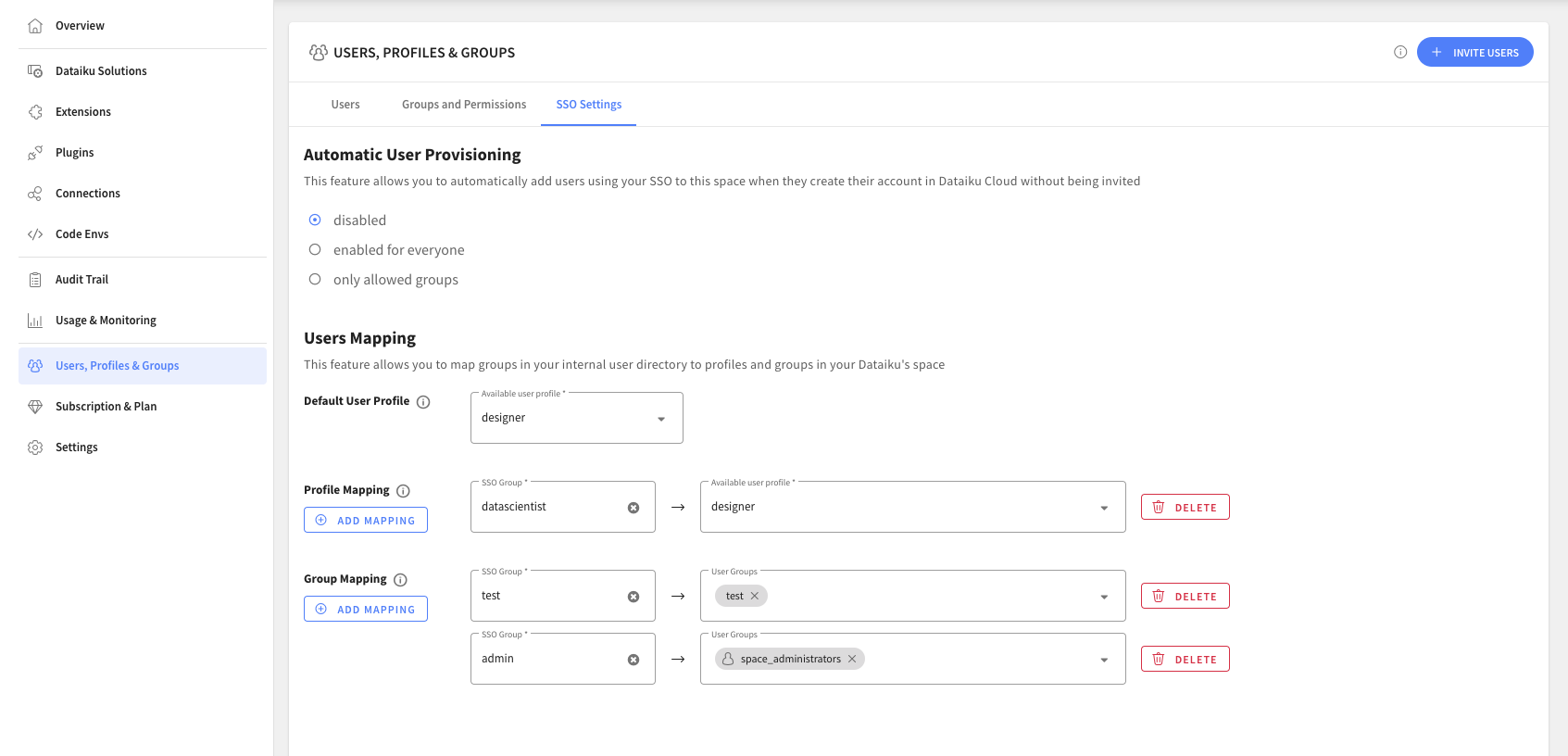Go to Usage & Monitoring

pyautogui.click(x=143, y=321)
